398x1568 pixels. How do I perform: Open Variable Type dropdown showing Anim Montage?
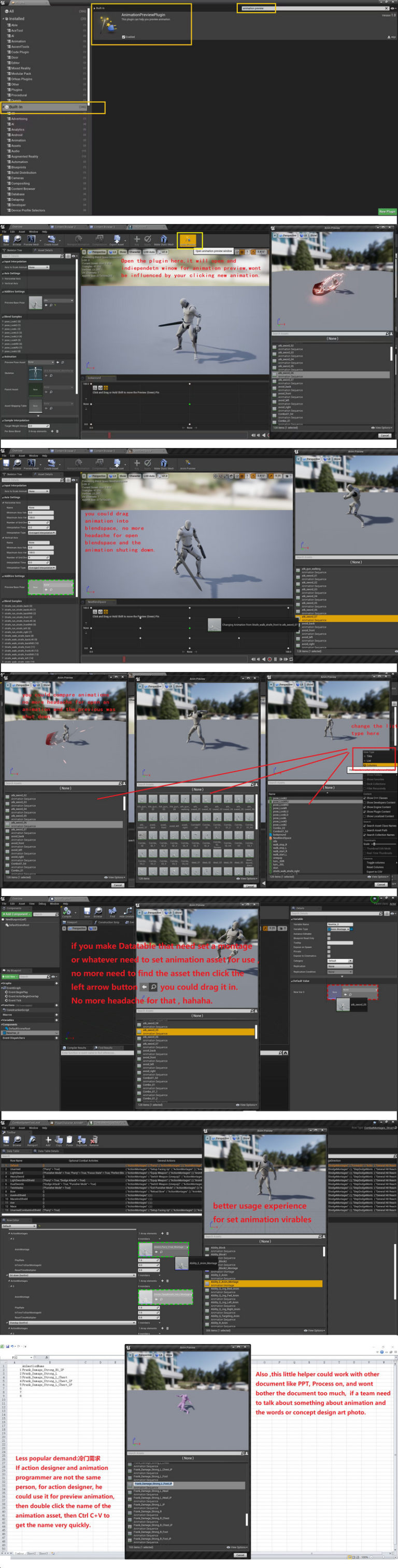[x=339, y=930]
